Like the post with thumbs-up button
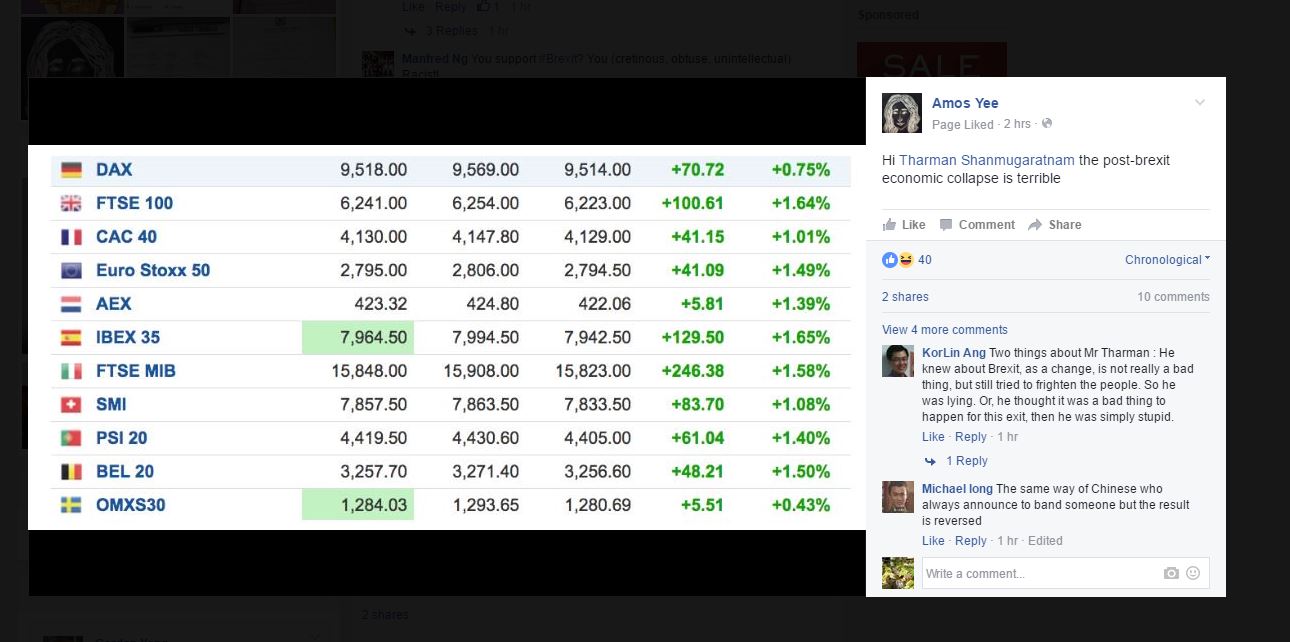Image resolution: width=1290 pixels, height=642 pixels. [904, 225]
